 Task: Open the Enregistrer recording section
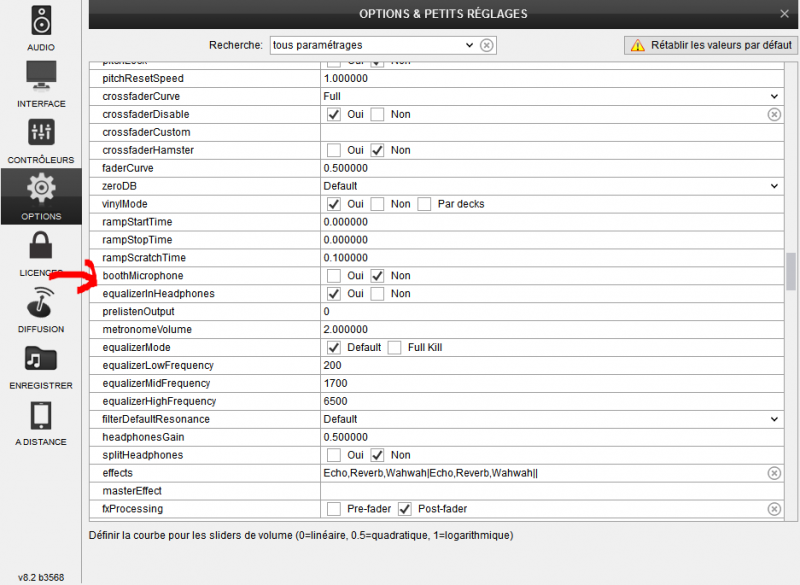(41, 365)
